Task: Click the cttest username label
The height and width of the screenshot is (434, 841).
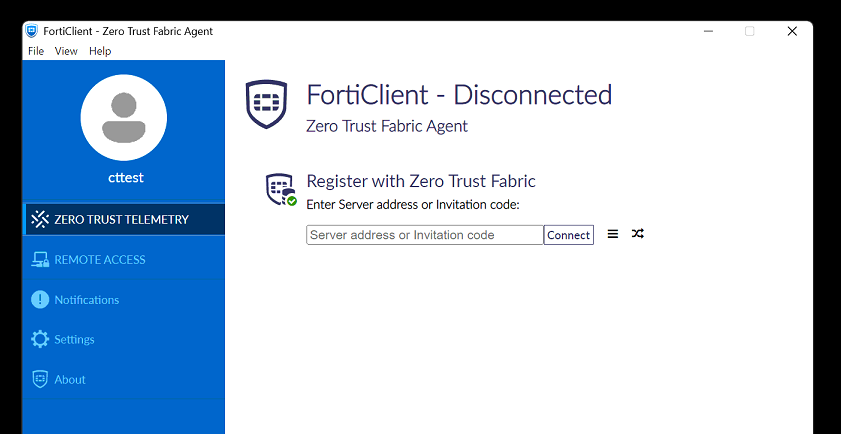Action: [125, 177]
